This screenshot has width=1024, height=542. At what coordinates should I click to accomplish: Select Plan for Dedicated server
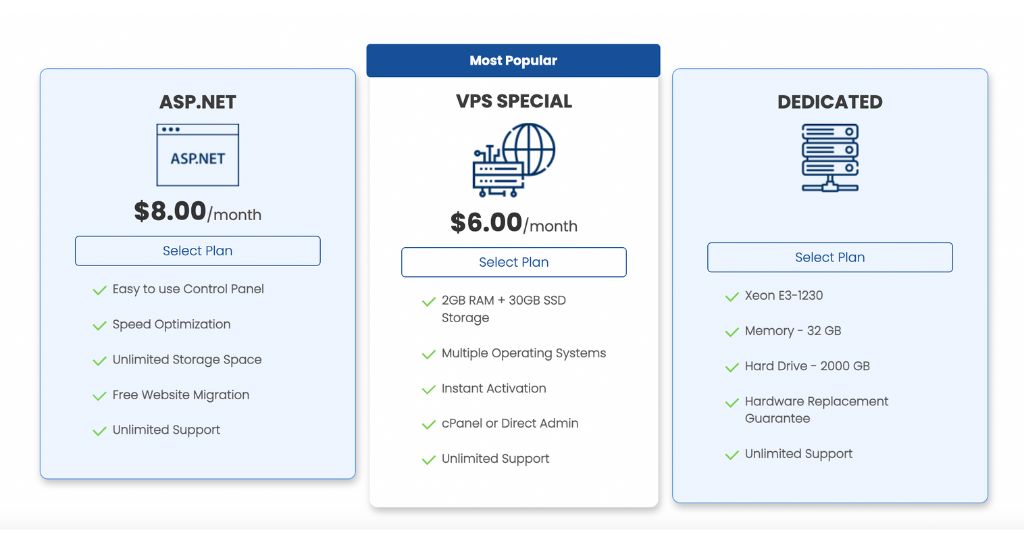click(x=830, y=257)
